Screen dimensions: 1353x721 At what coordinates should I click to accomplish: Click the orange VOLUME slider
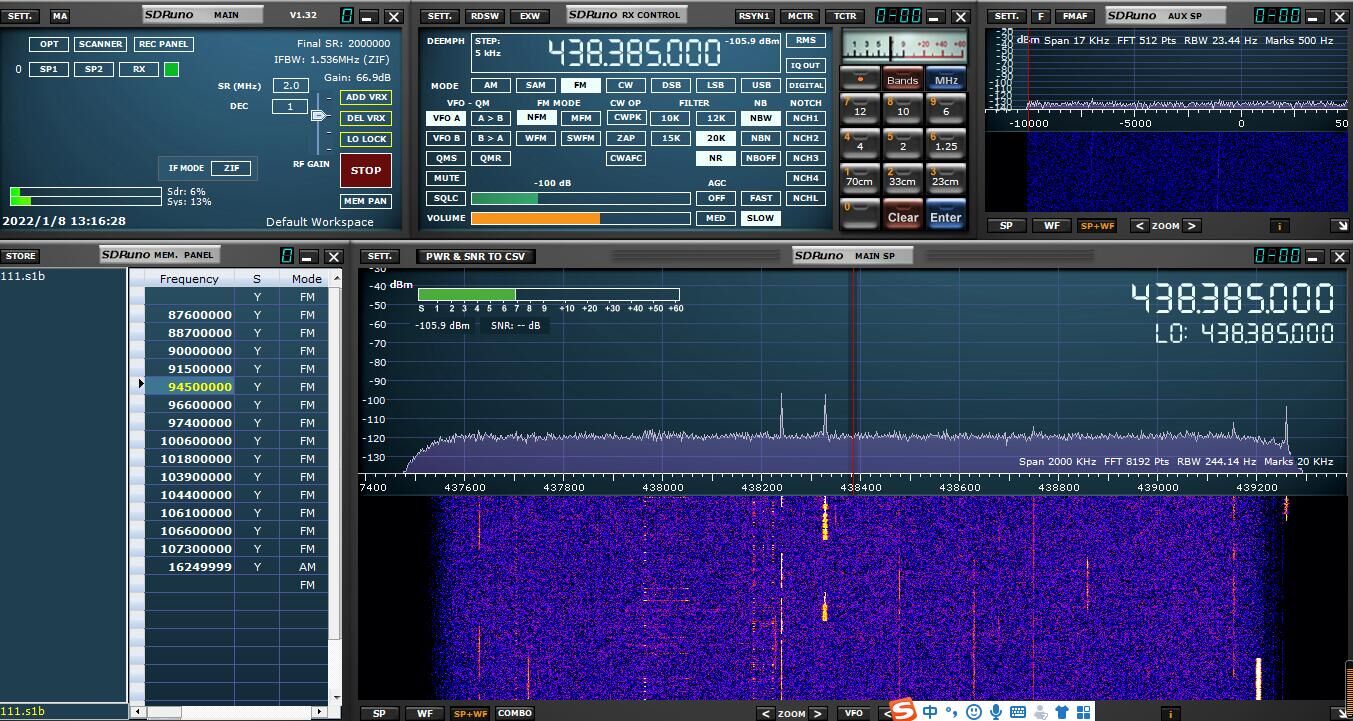click(535, 218)
